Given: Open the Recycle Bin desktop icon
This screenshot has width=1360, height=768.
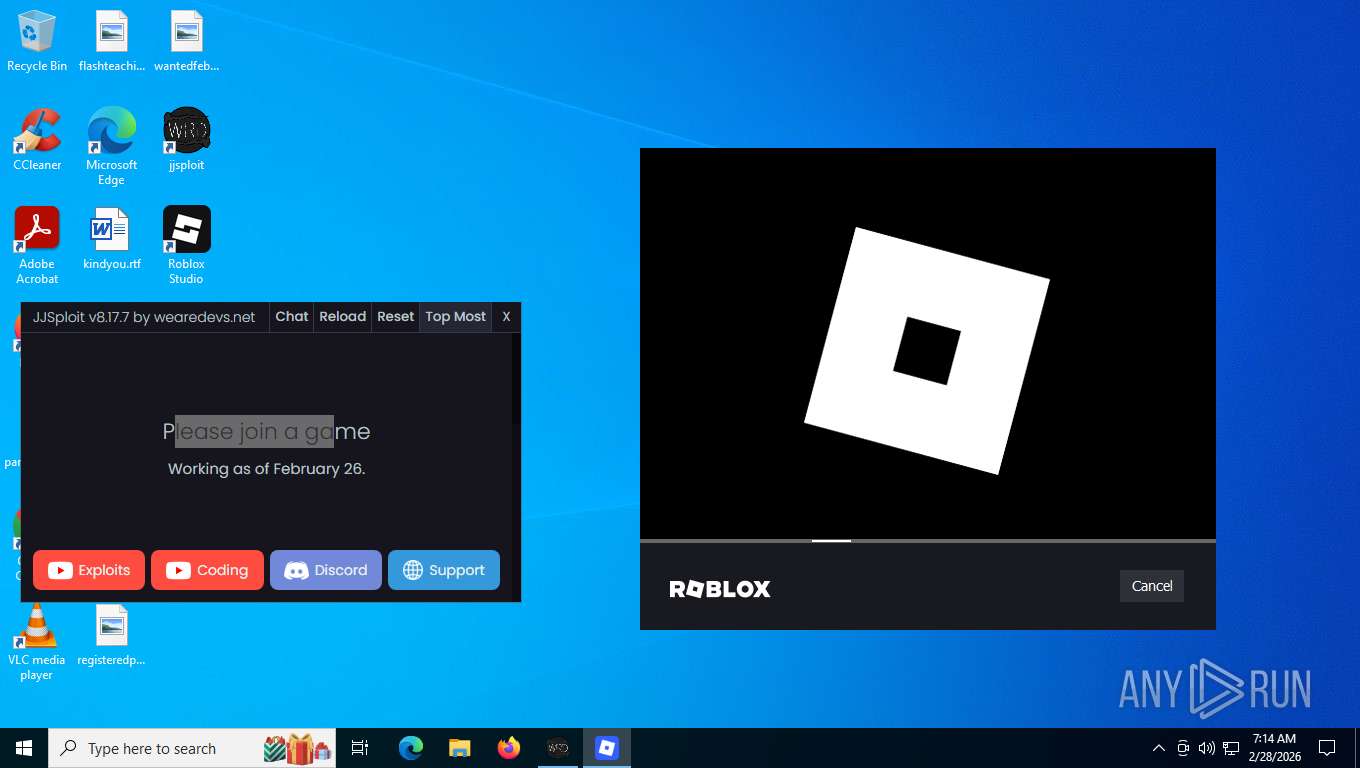Looking at the screenshot, I should pos(37,42).
